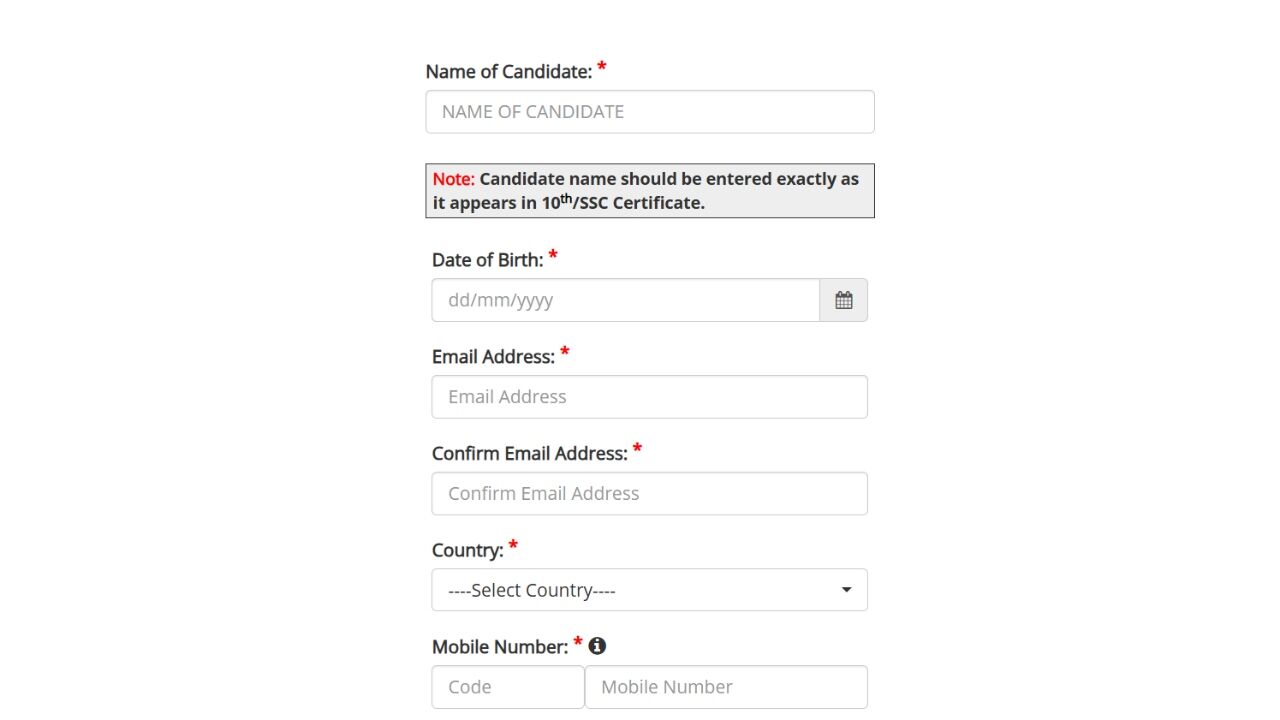This screenshot has height=720, width=1280.
Task: Click the red 'Note:' text
Action: tap(453, 180)
